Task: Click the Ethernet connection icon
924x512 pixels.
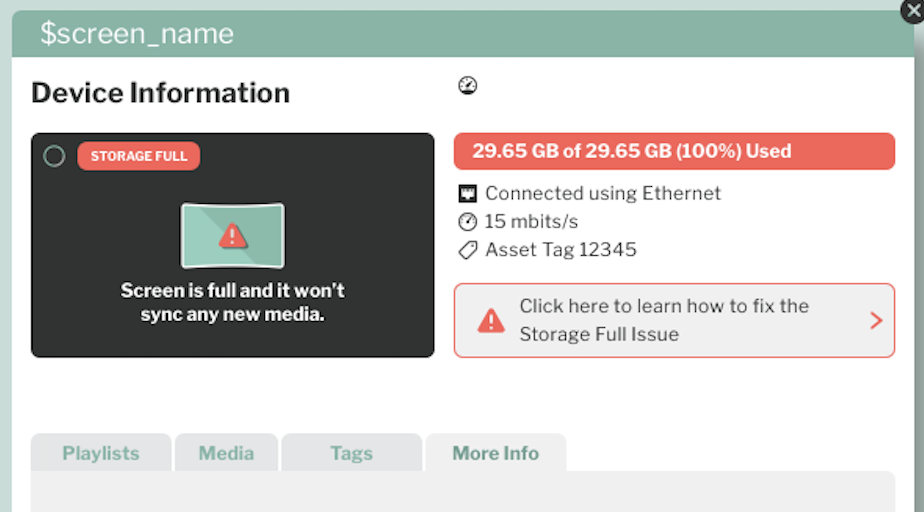Action: (x=467, y=193)
